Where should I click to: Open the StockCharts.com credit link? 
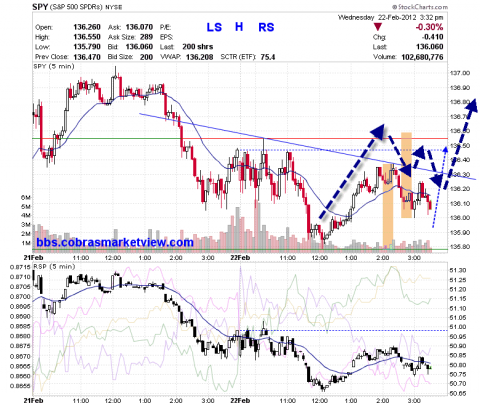(419, 7)
